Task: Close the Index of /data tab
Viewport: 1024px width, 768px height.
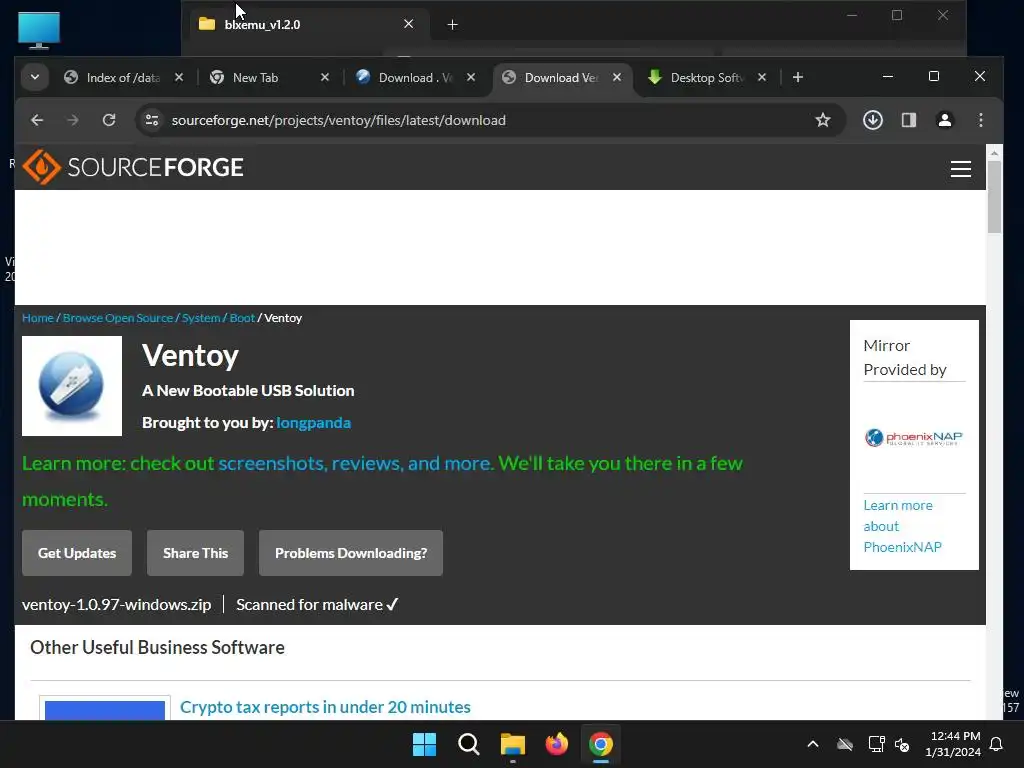Action: pos(179,77)
